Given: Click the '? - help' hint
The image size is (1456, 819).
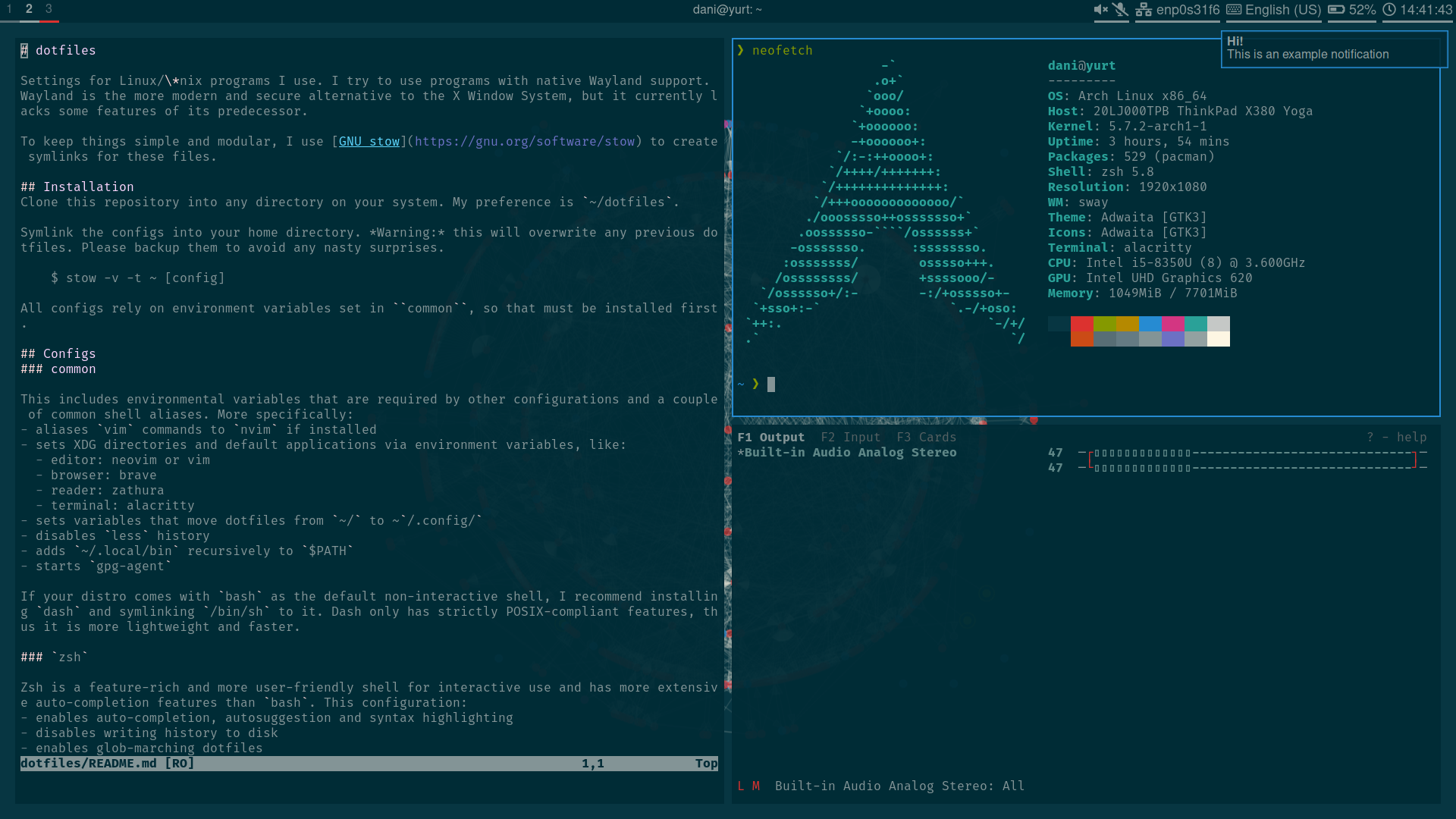Looking at the screenshot, I should click(x=1396, y=438).
